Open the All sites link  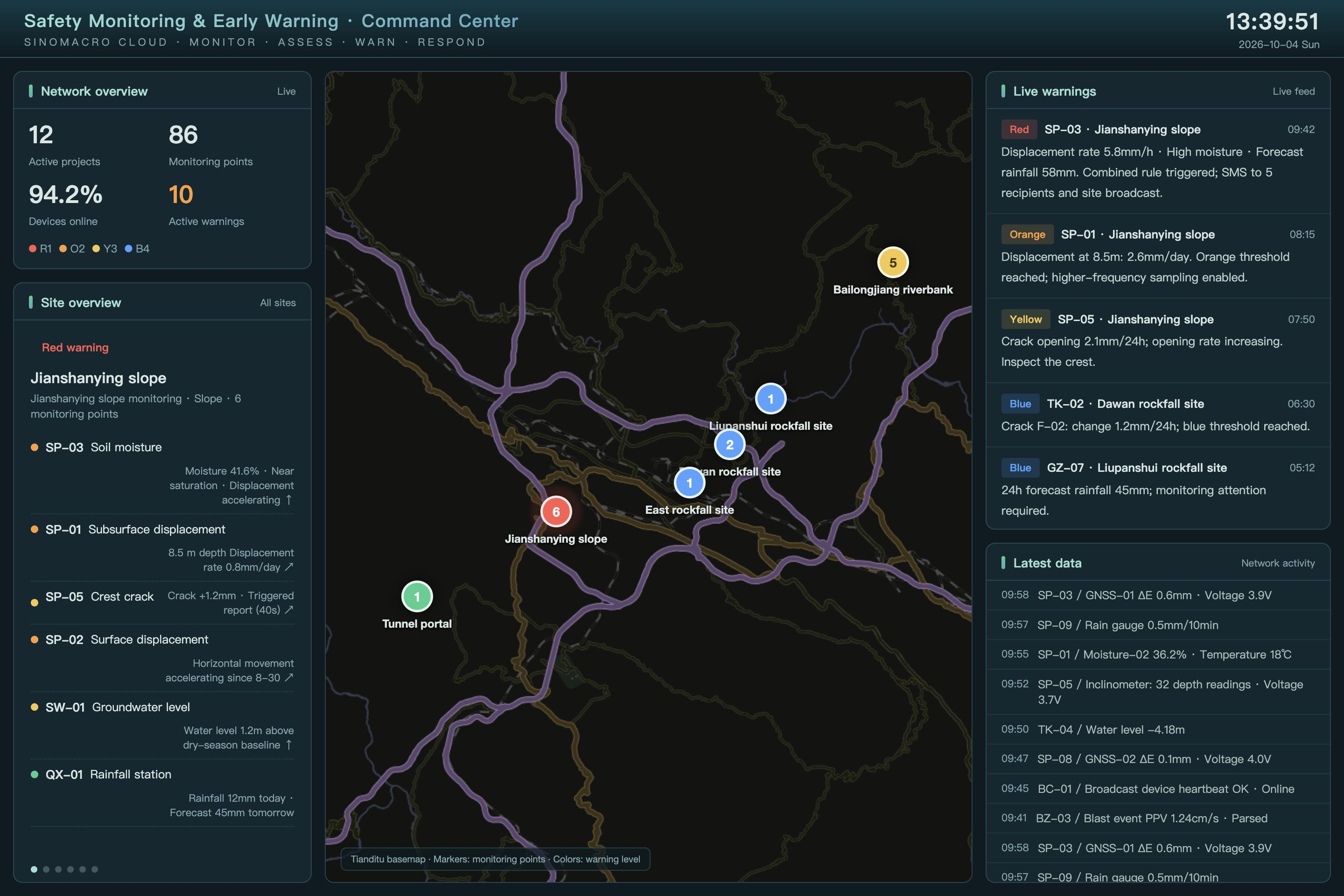point(278,303)
